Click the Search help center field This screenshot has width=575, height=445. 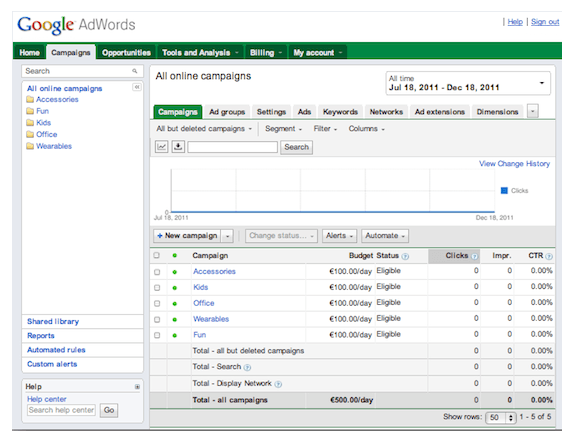pyautogui.click(x=61, y=410)
